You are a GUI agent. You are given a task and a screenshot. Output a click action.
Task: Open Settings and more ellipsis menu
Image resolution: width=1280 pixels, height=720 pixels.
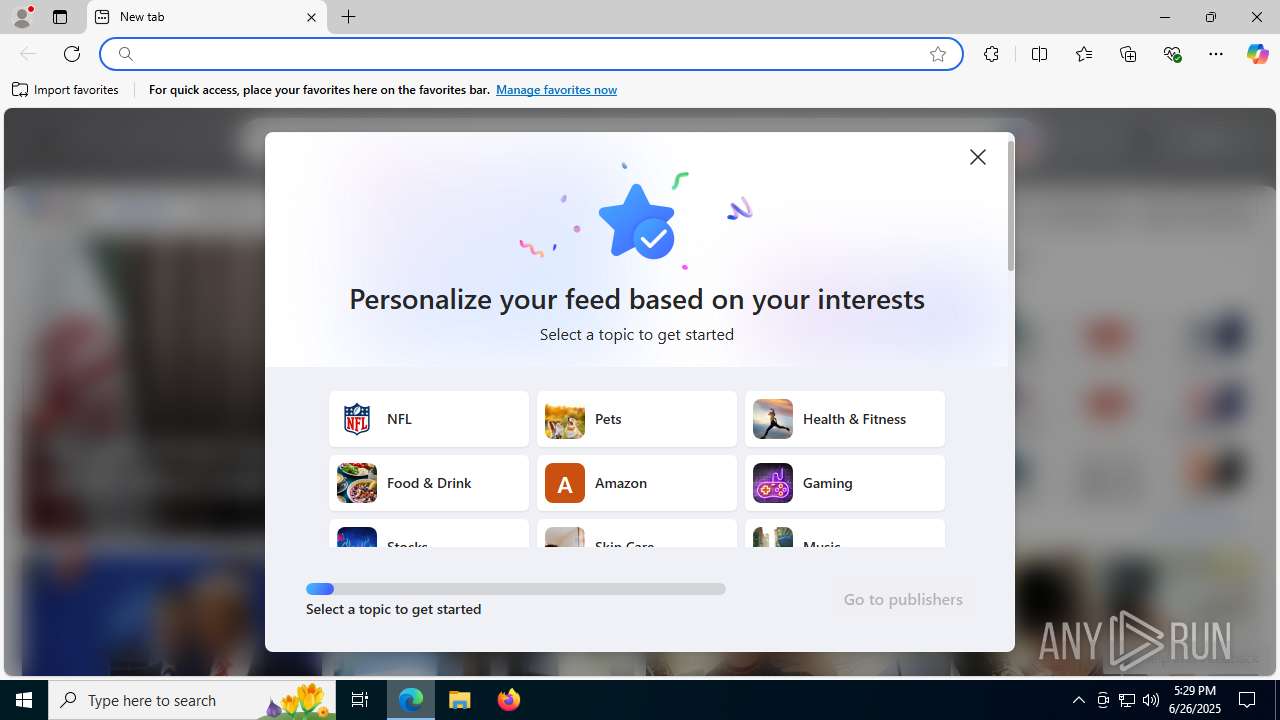click(1216, 54)
